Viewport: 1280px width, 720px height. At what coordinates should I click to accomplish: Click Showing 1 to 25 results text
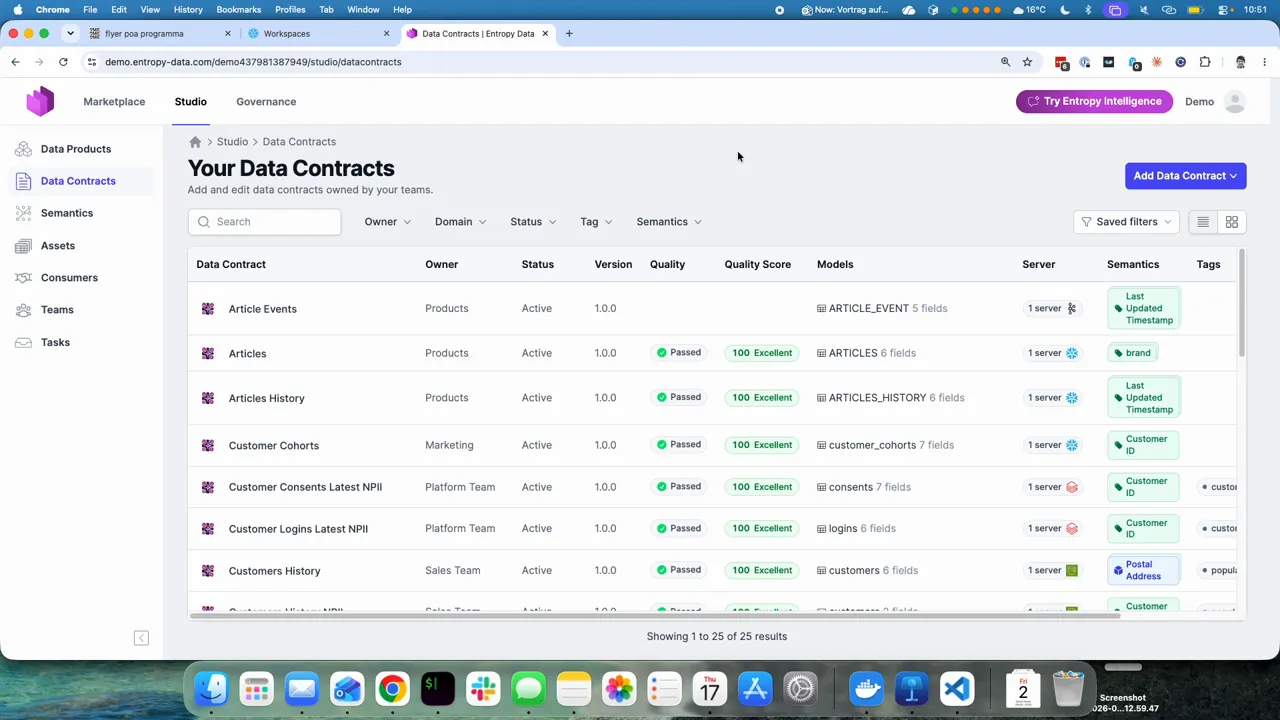tap(716, 637)
